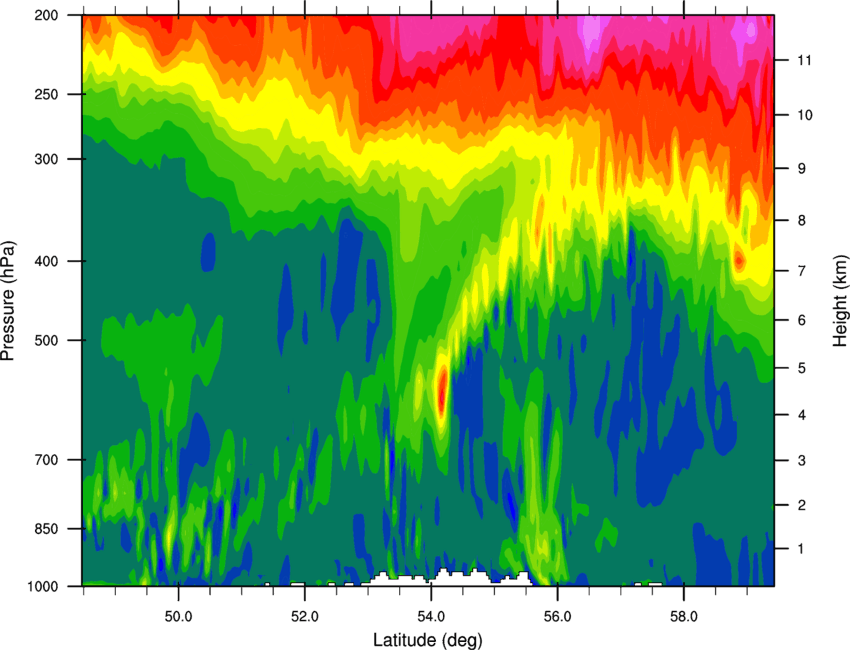Click the 54.0 latitude tick label
The height and width of the screenshot is (650, 850).
point(432,616)
